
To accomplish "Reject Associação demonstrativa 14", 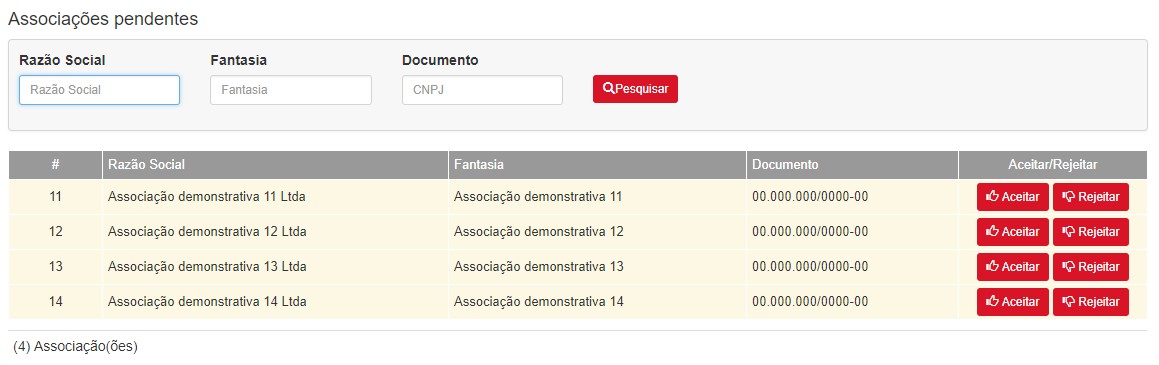I will pyautogui.click(x=1091, y=301).
